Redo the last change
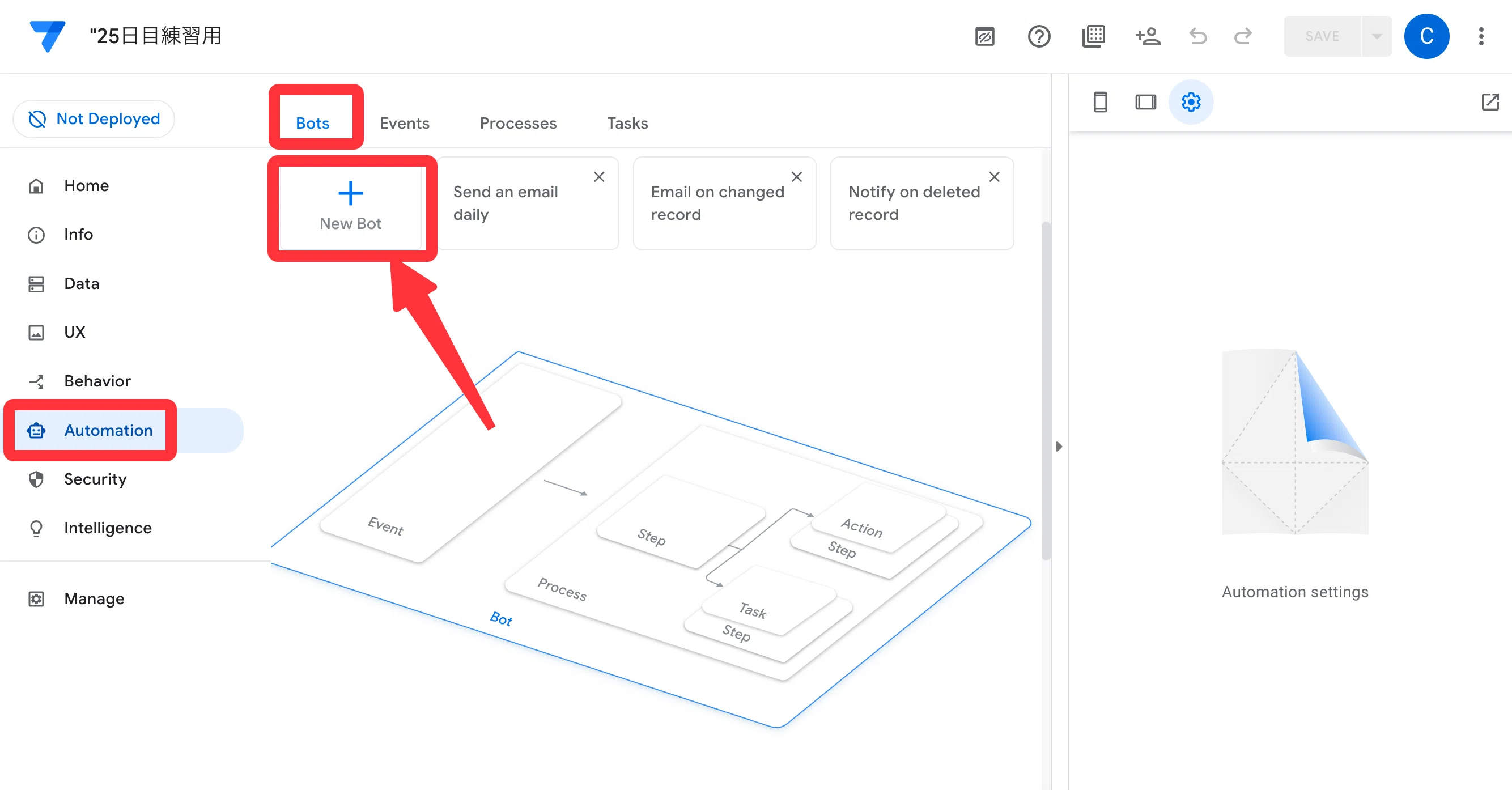The width and height of the screenshot is (1512, 790). point(1243,36)
